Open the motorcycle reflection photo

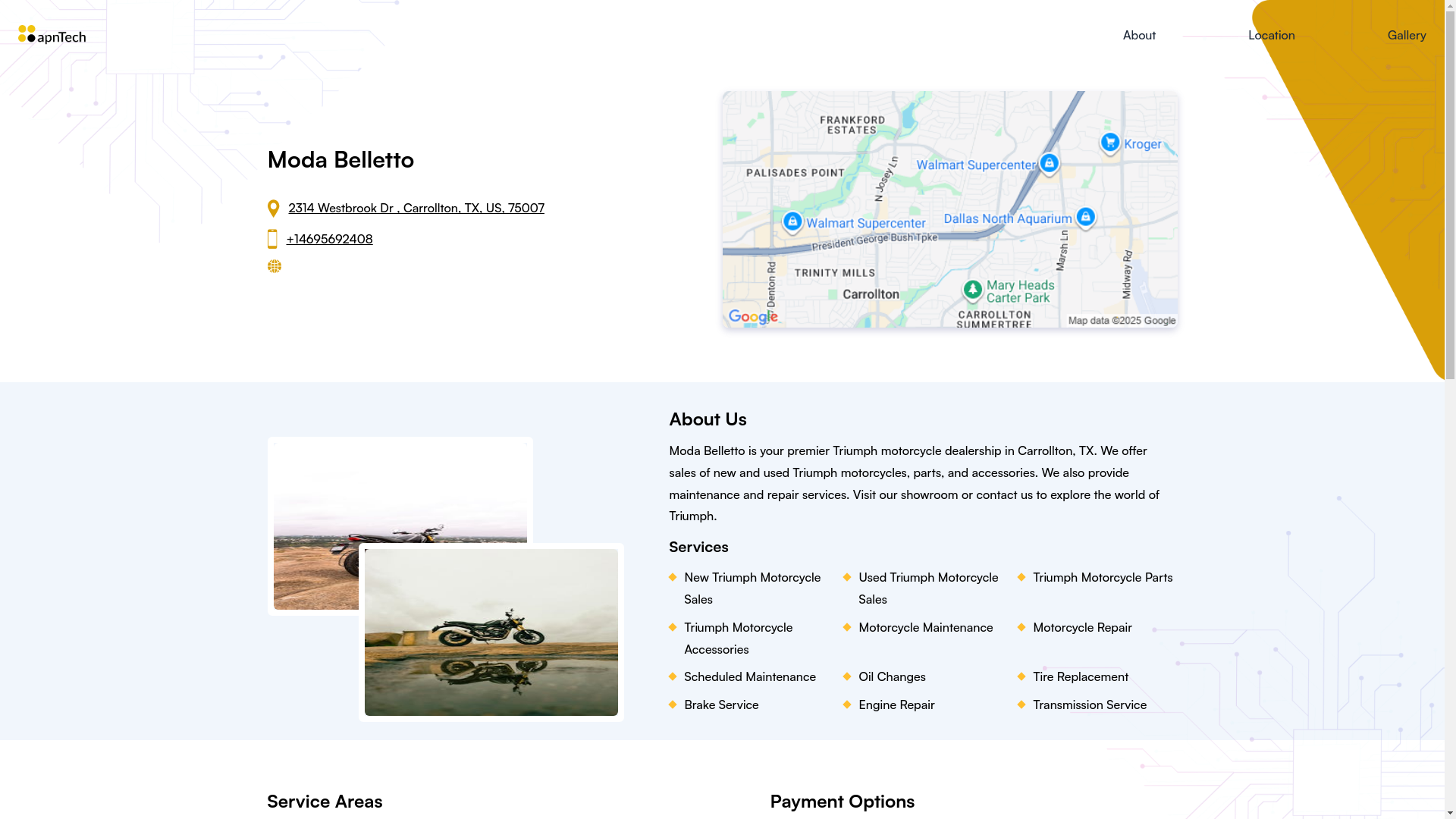click(x=491, y=632)
